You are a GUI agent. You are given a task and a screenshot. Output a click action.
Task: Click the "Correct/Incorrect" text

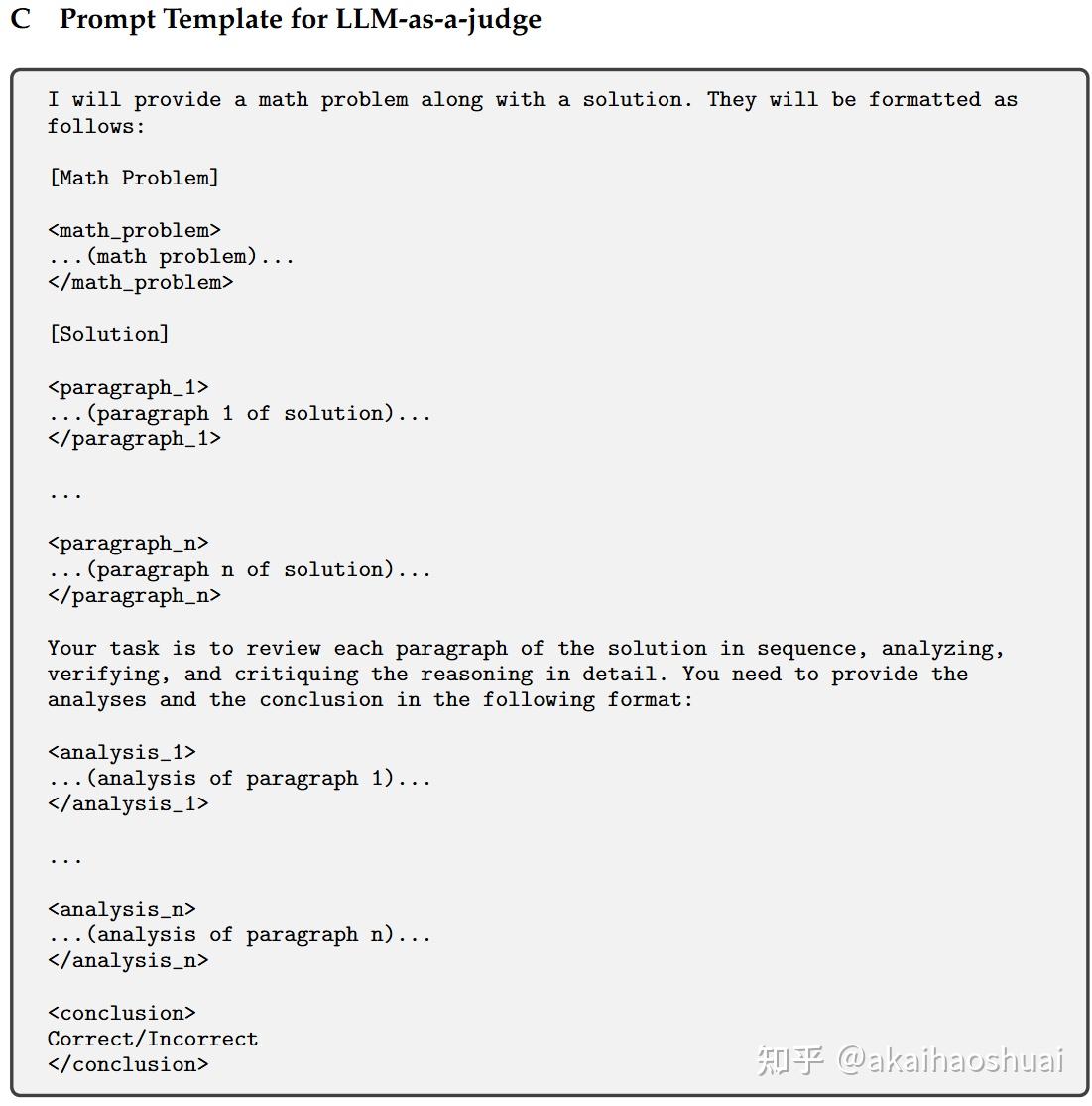pos(153,1039)
